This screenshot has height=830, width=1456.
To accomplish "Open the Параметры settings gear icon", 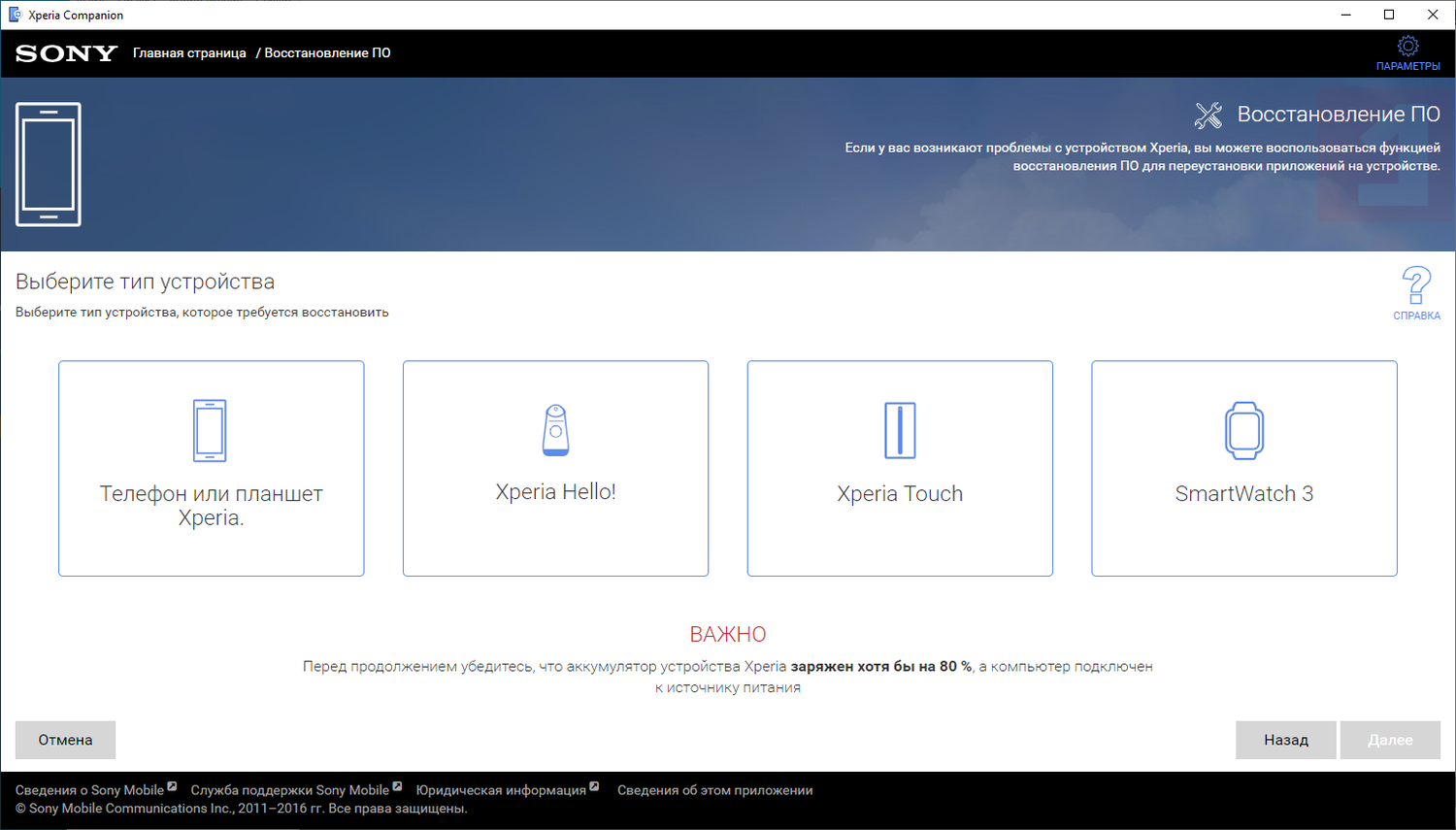I will (1407, 46).
